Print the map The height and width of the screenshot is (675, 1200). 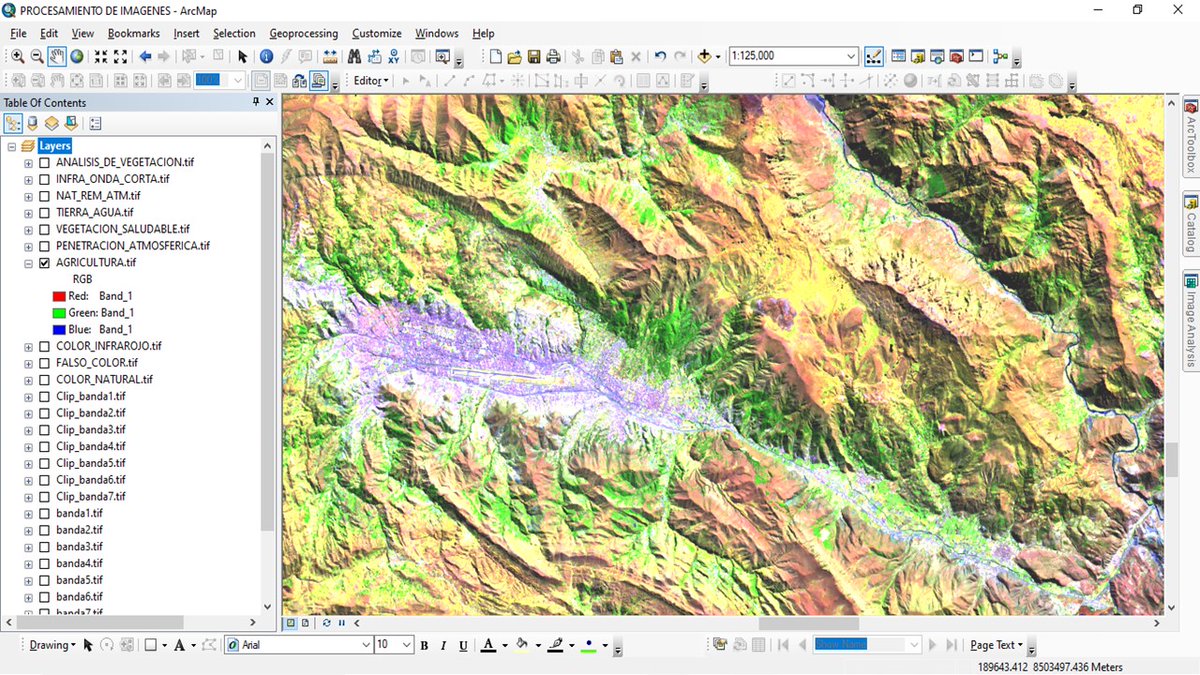pos(552,56)
